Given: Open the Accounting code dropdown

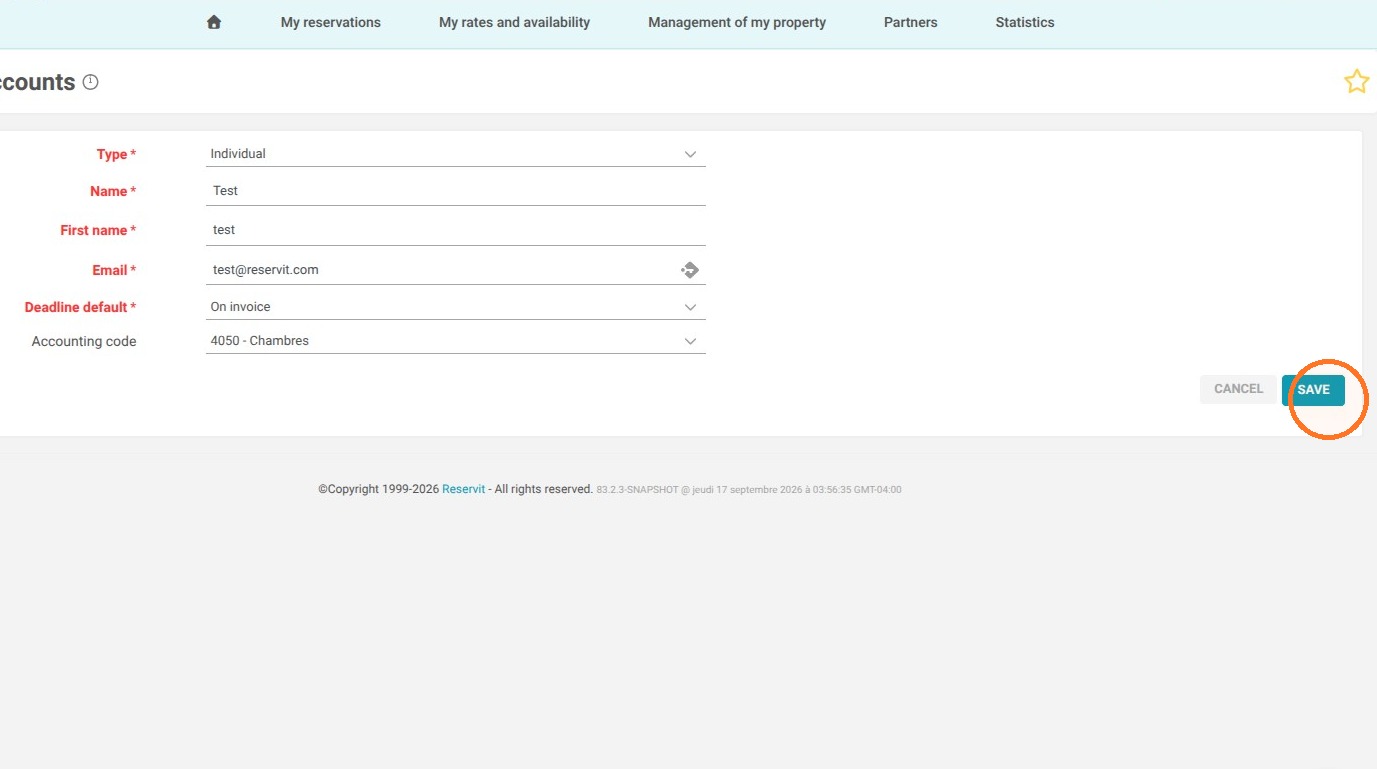Looking at the screenshot, I should point(455,341).
